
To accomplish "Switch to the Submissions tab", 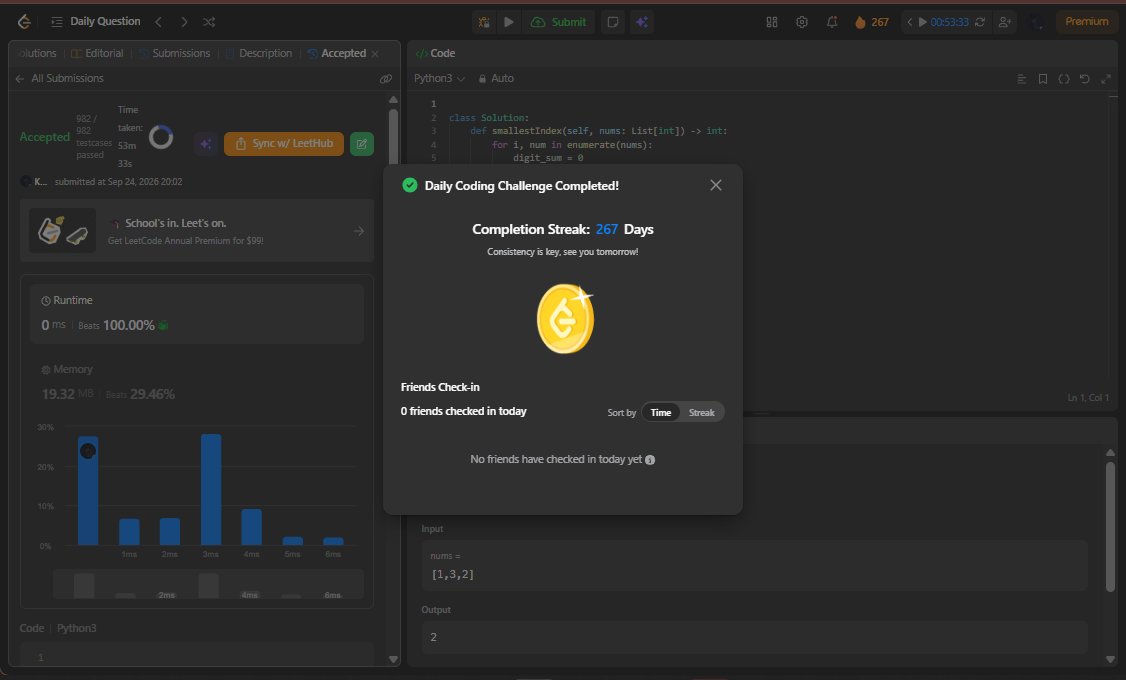I will 175,53.
